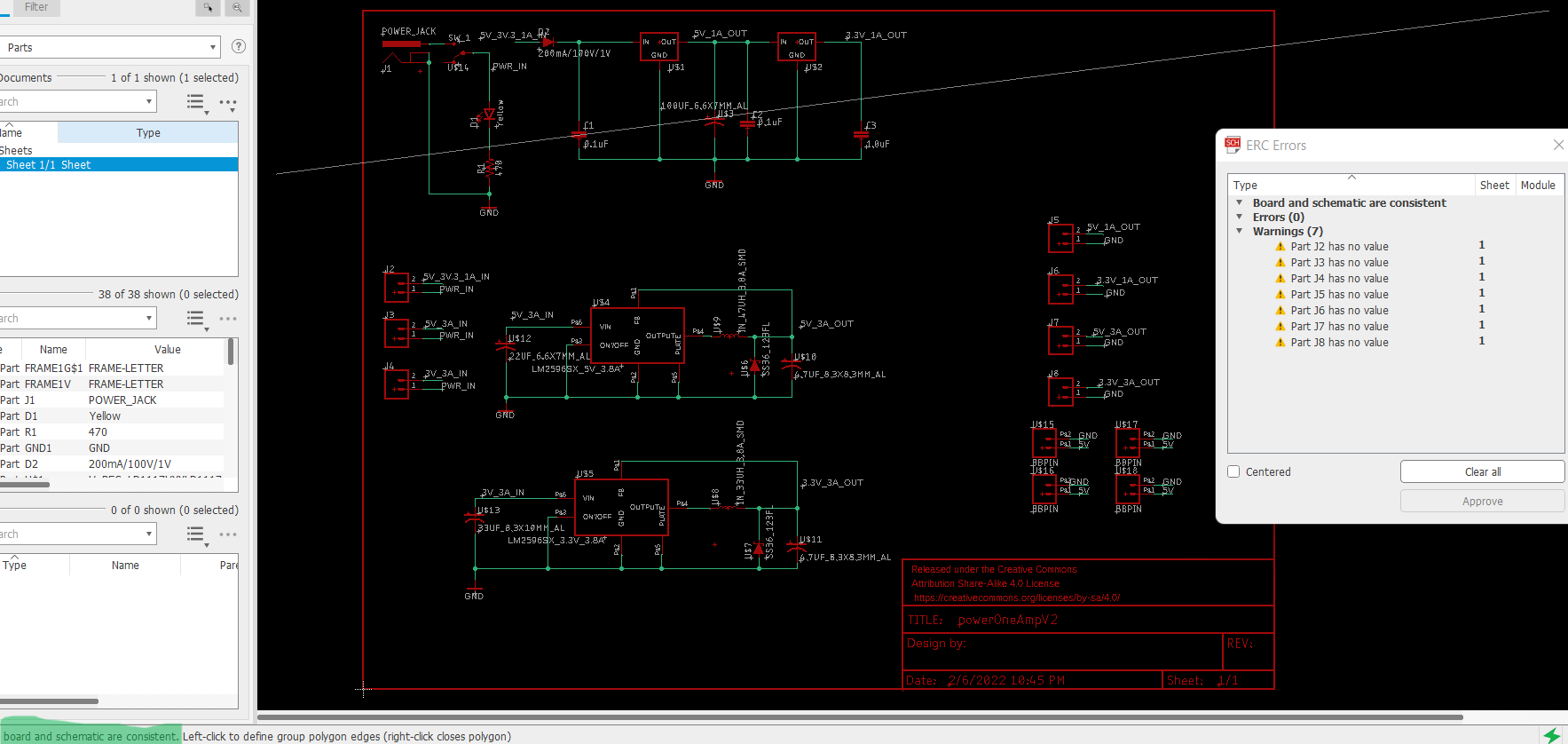Collapse the Warnings (7) tree group
The width and height of the screenshot is (1568, 744).
[1240, 231]
